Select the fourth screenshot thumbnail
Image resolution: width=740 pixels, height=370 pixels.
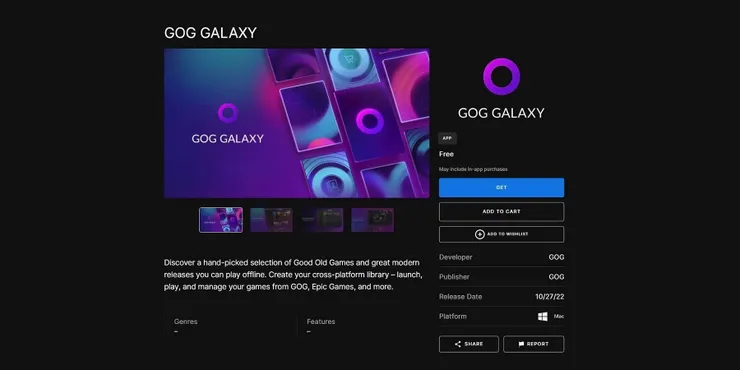372,220
